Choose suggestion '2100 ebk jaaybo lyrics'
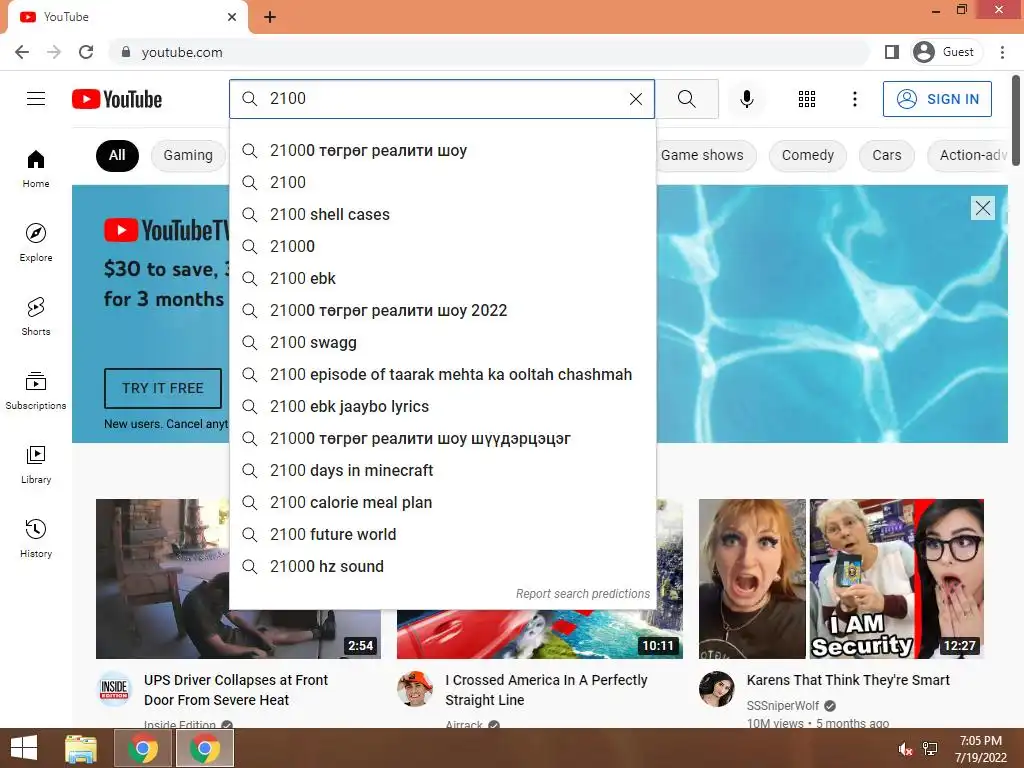1024x768 pixels. (442, 406)
